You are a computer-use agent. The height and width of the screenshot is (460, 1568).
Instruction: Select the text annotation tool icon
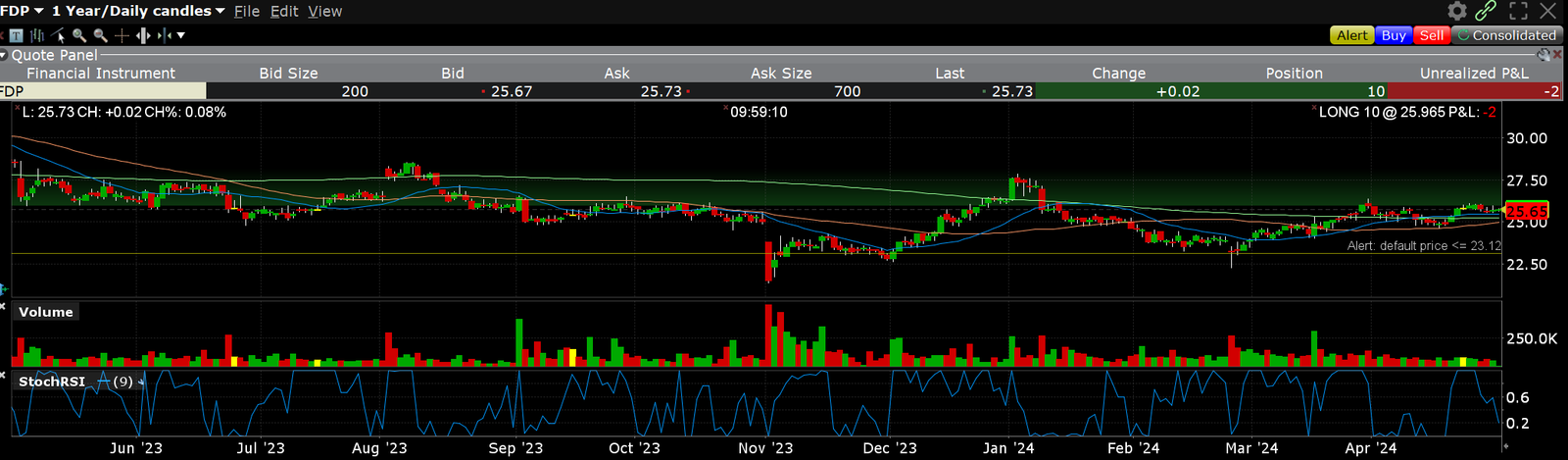click(16, 35)
